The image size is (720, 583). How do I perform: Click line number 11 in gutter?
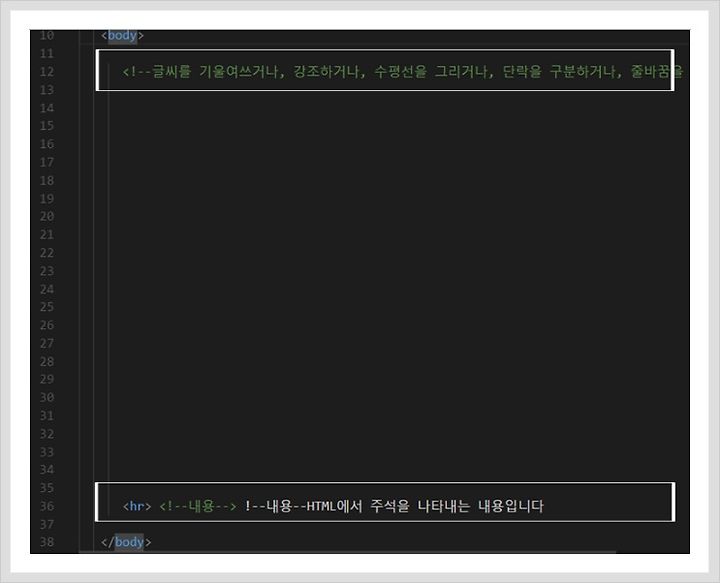(47, 54)
